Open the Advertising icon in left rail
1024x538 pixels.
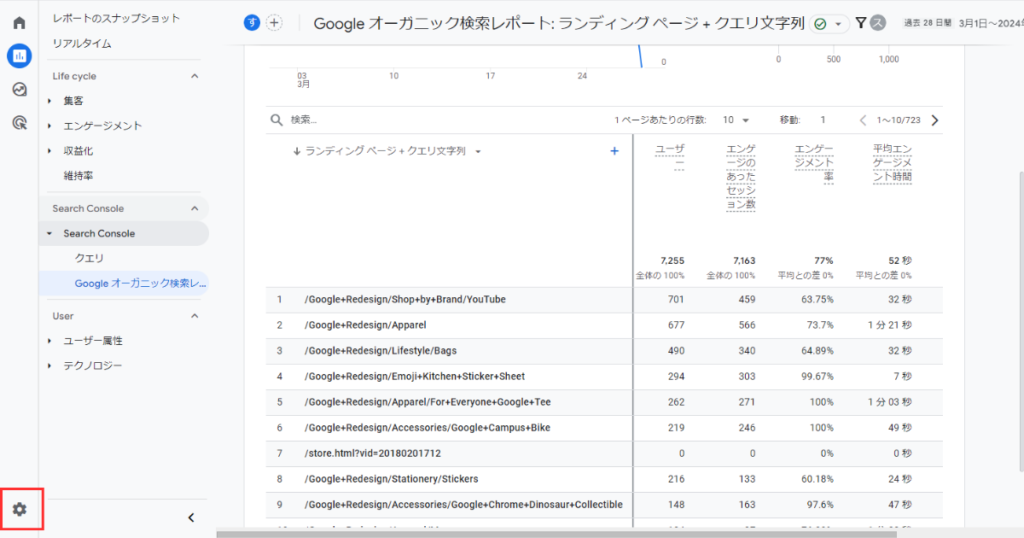click(19, 123)
